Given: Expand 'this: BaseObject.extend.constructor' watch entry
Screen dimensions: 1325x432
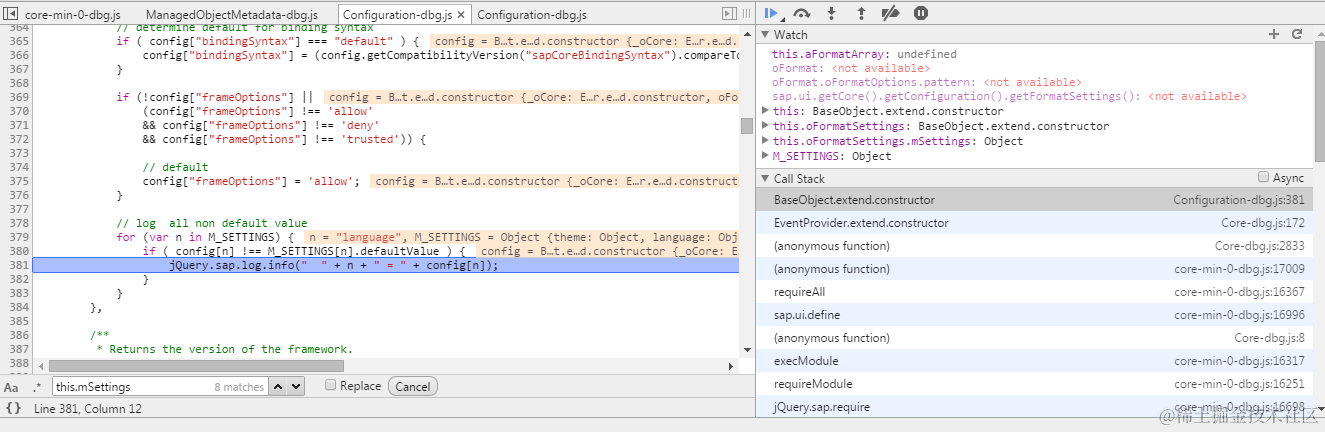Looking at the screenshot, I should pos(766,111).
